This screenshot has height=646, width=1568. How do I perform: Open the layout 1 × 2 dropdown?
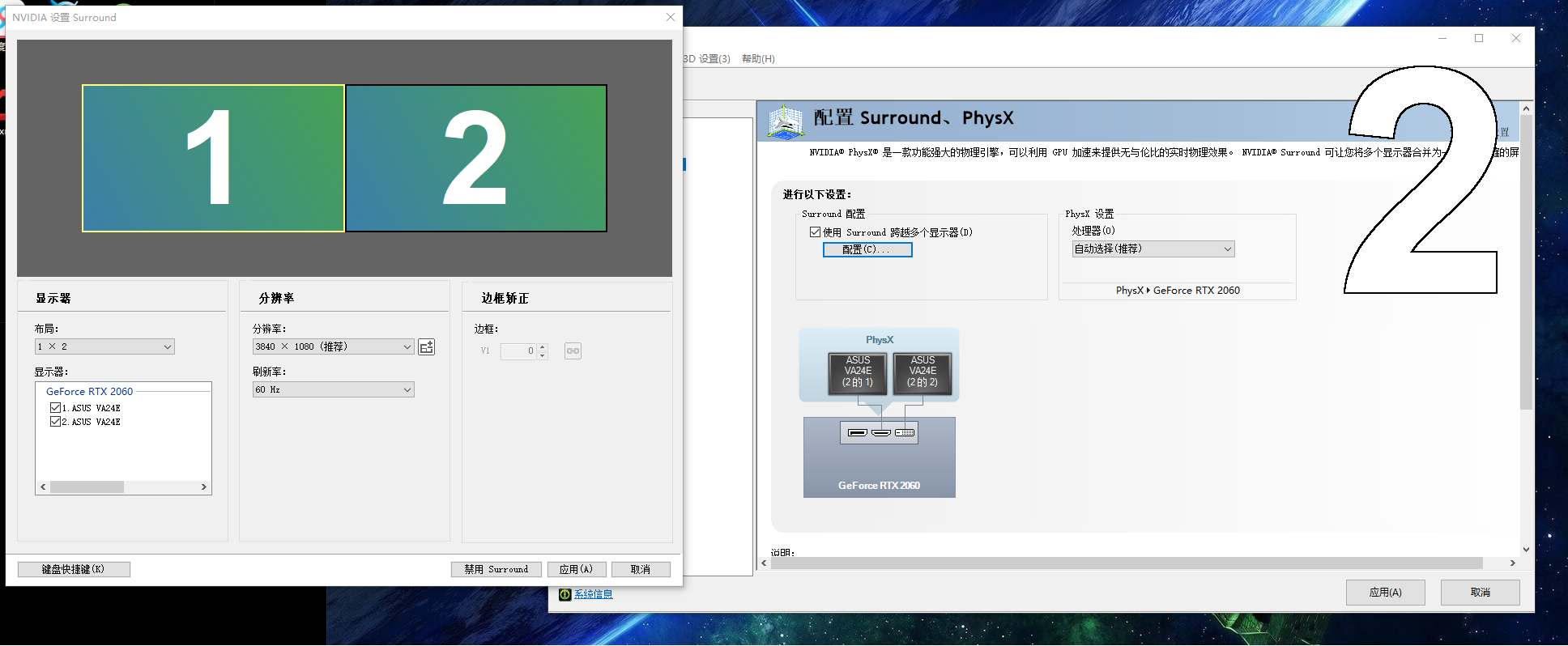104,346
